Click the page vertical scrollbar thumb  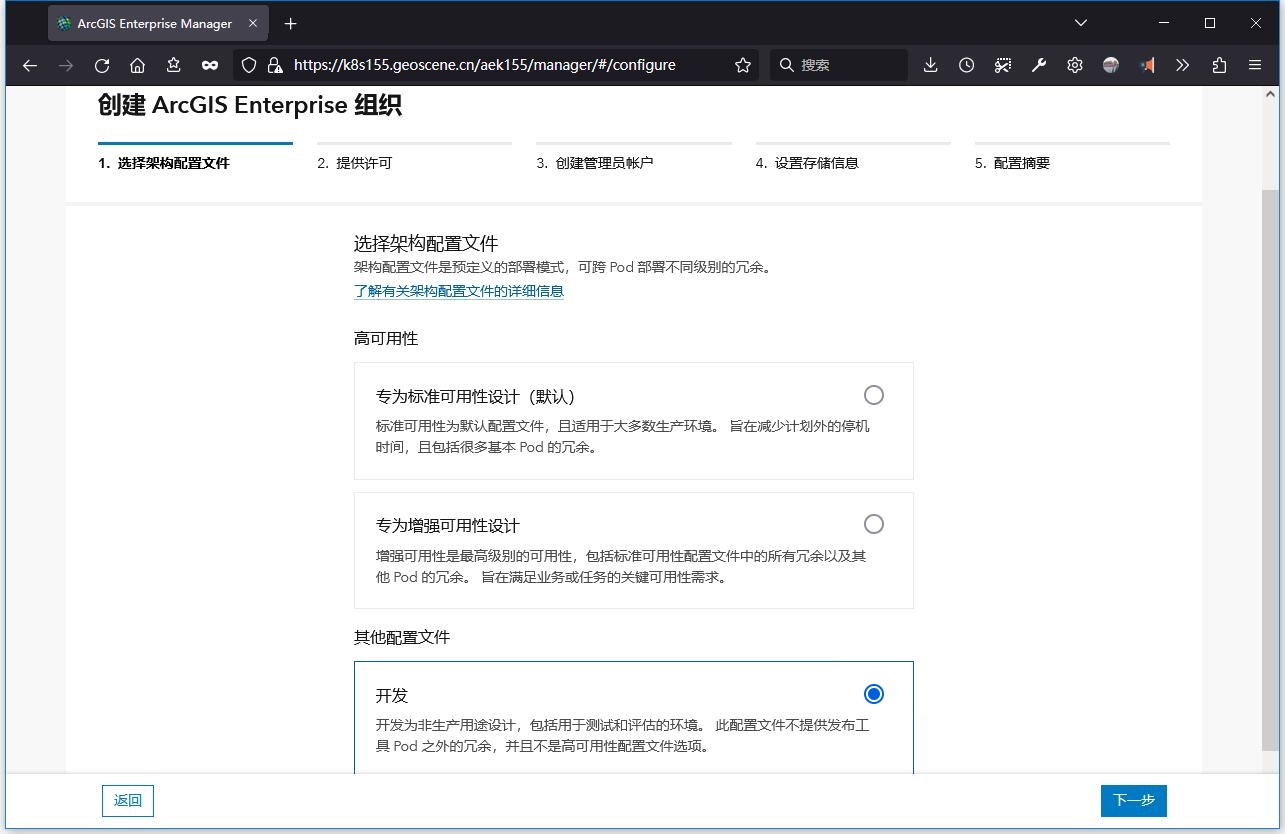pos(1271,470)
